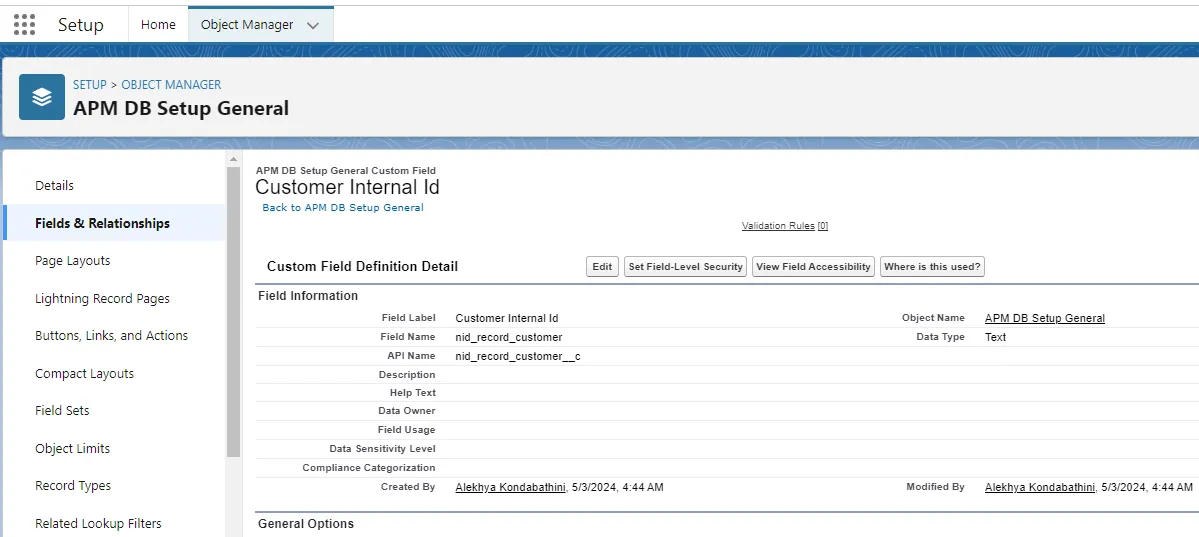Open the Details sidebar section

[54, 186]
